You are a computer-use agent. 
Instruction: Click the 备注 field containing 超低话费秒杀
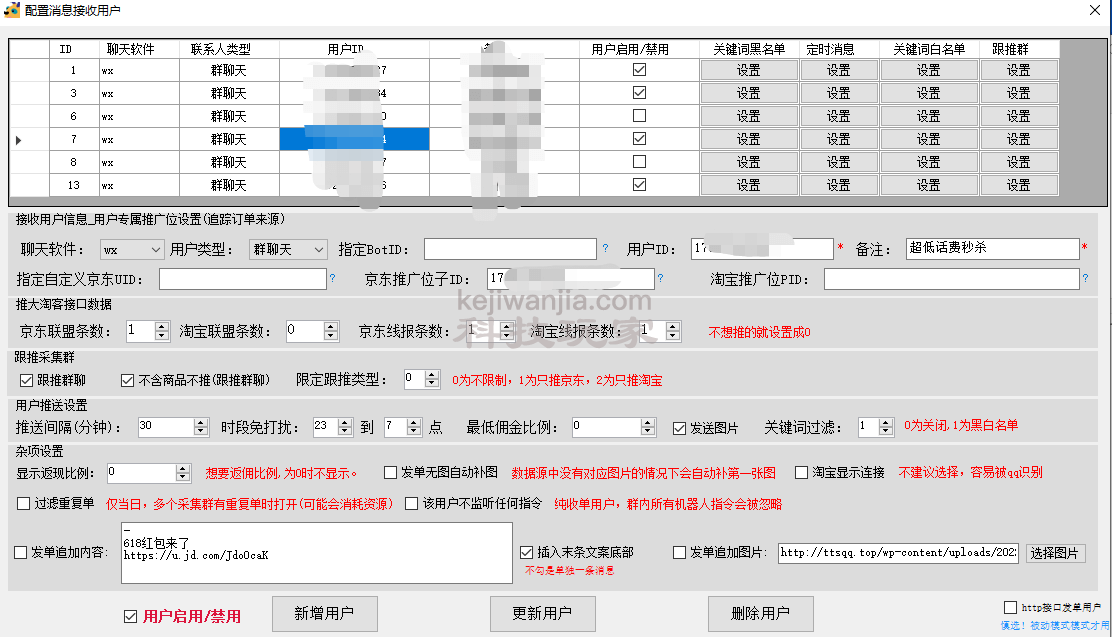coord(992,248)
